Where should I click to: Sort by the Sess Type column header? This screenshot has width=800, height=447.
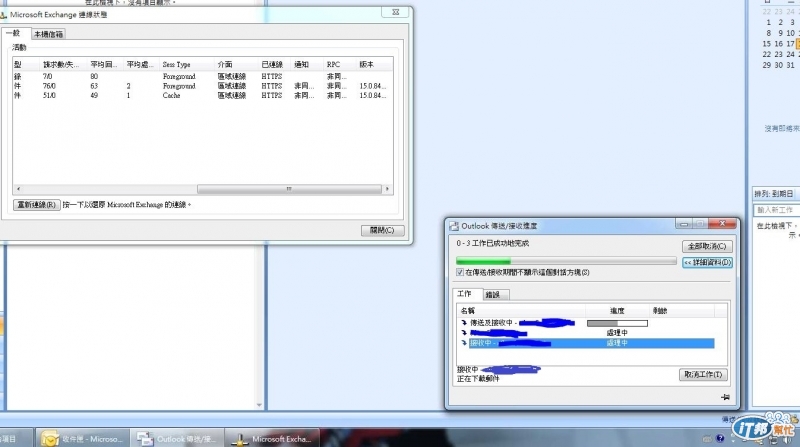[187, 64]
